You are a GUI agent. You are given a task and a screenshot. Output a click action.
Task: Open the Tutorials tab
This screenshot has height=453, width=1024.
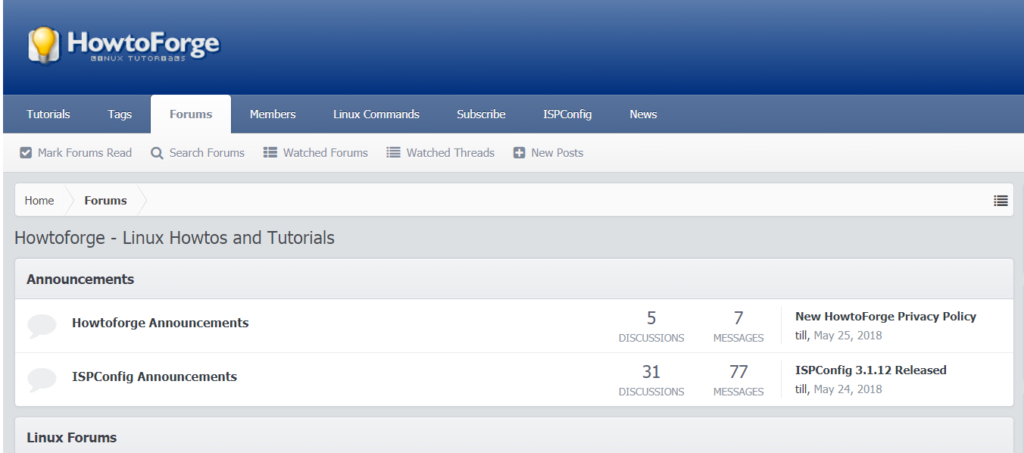(x=48, y=114)
